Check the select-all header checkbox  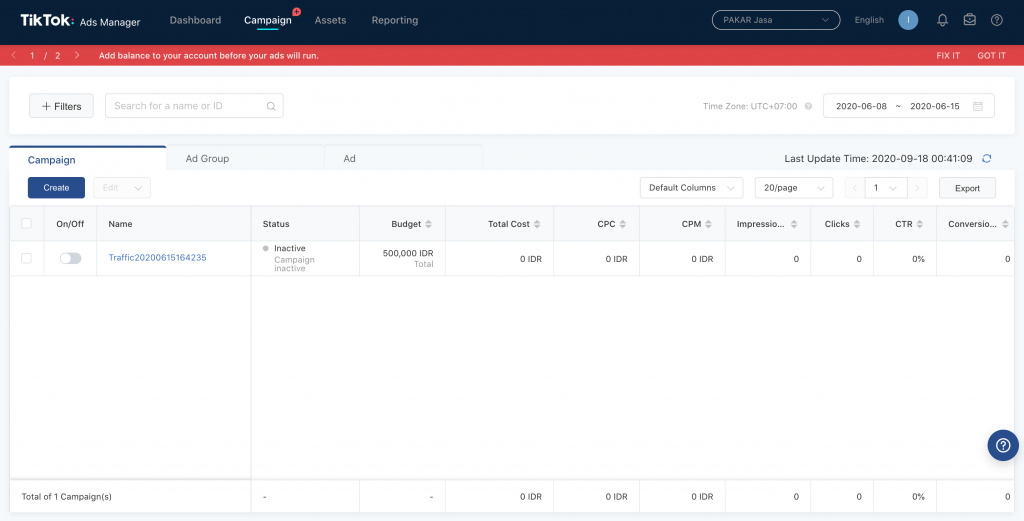26,223
